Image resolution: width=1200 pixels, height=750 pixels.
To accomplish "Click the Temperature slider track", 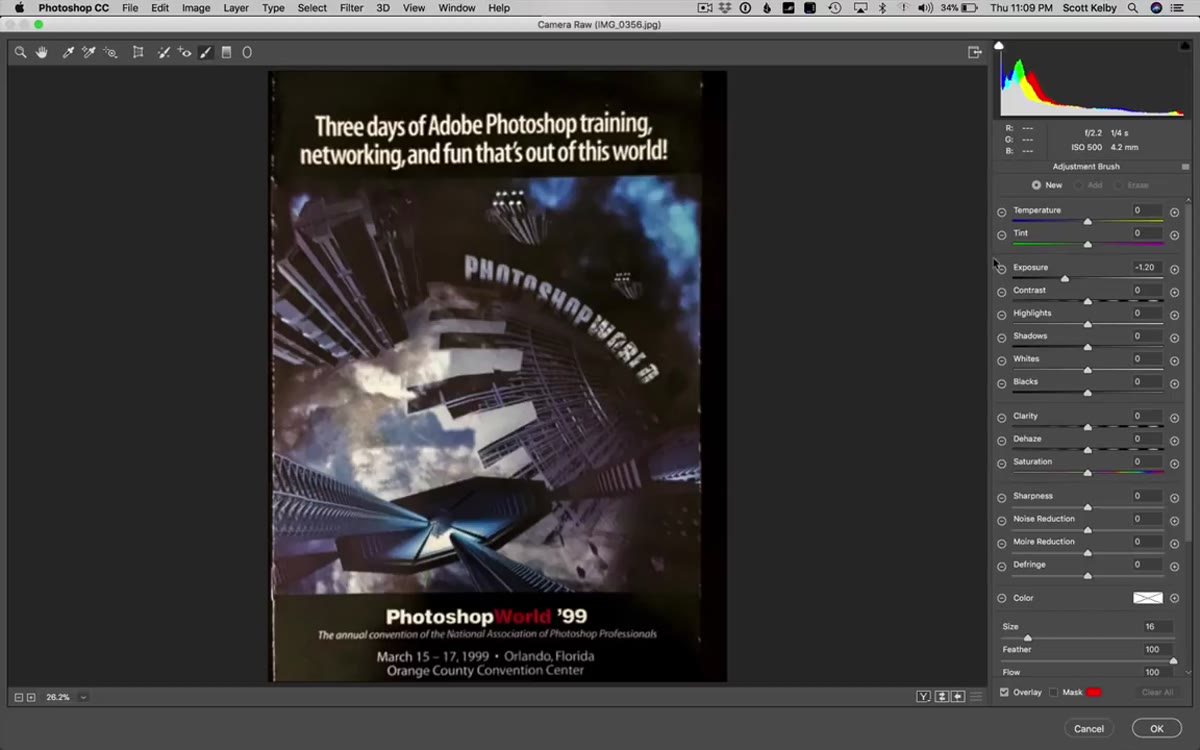I will pyautogui.click(x=1088, y=222).
